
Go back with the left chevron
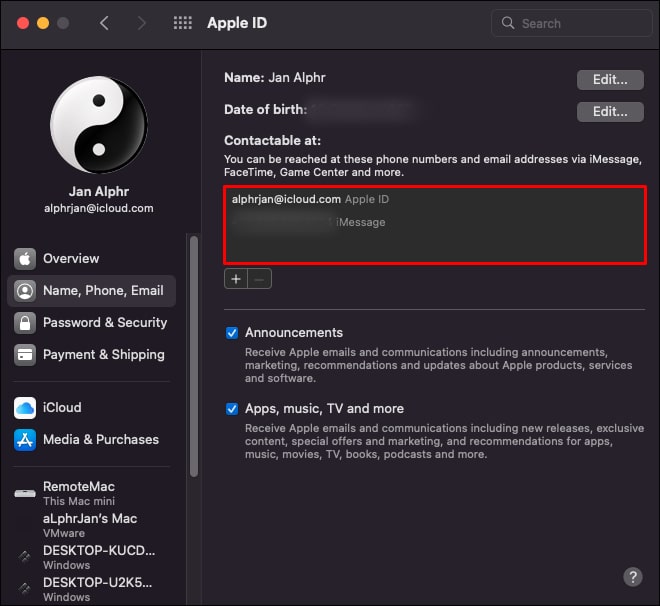(x=104, y=23)
